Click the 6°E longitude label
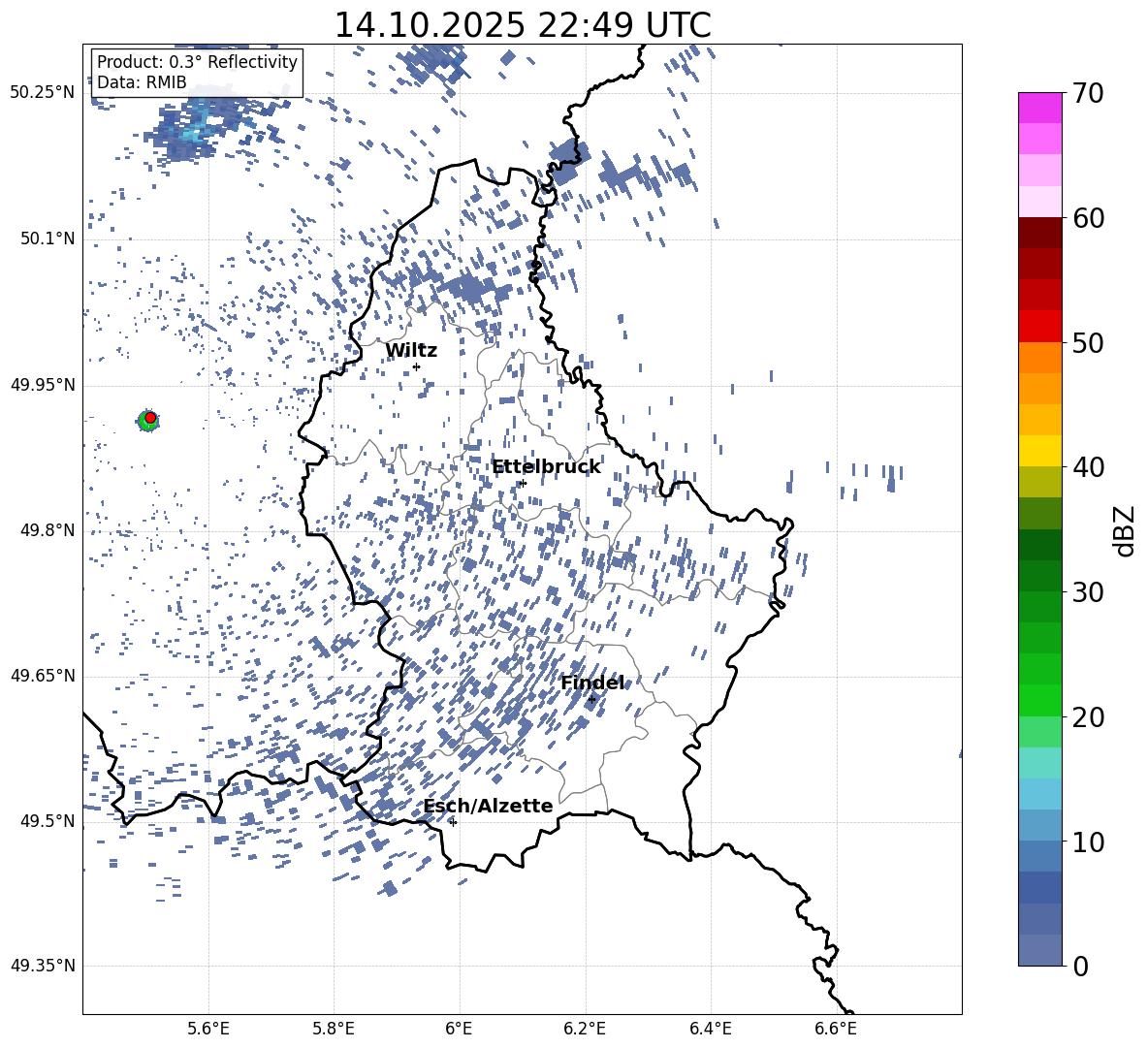The width and height of the screenshot is (1148, 1048). [x=459, y=1029]
